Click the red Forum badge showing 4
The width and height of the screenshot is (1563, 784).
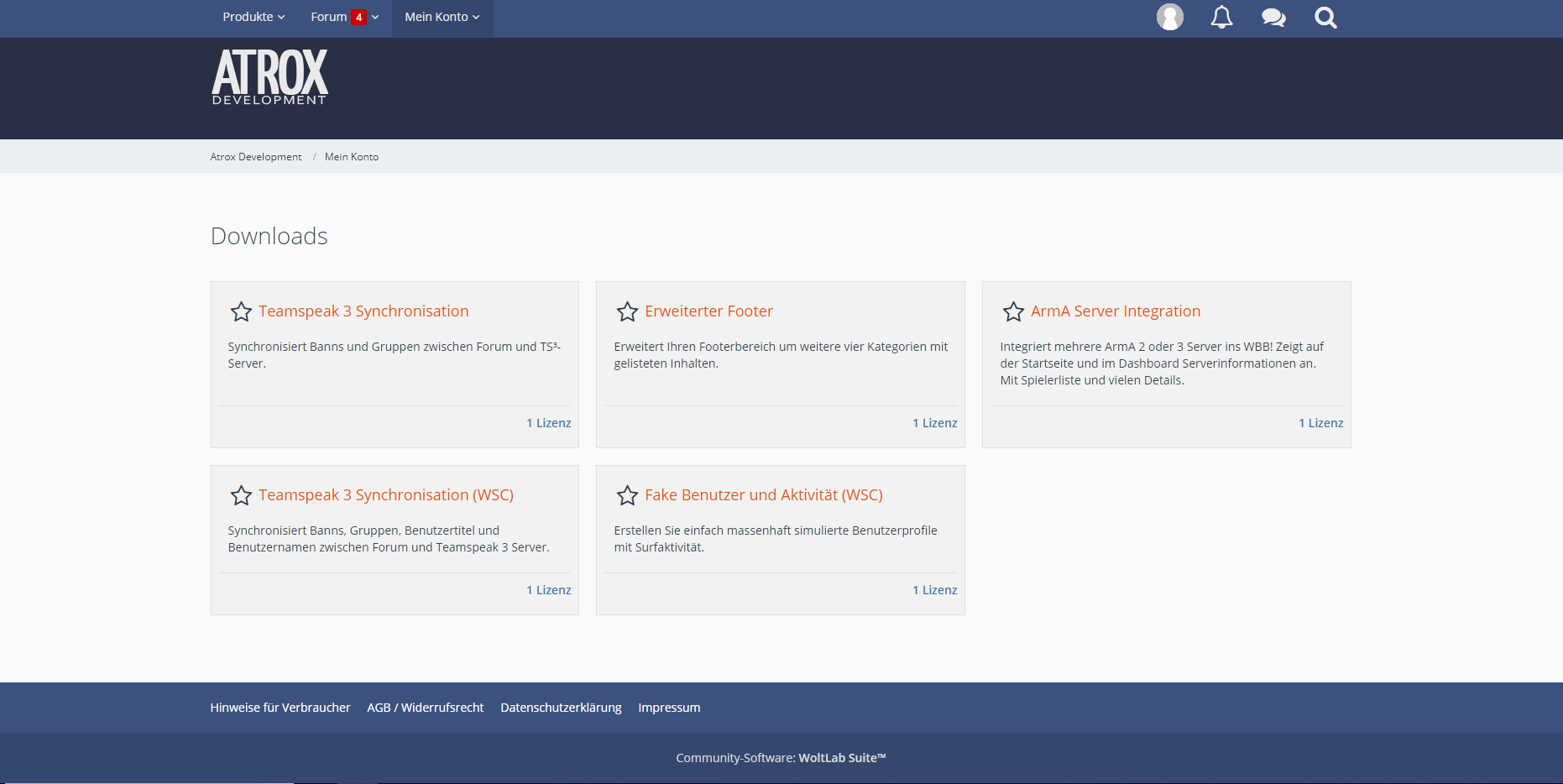coord(358,18)
